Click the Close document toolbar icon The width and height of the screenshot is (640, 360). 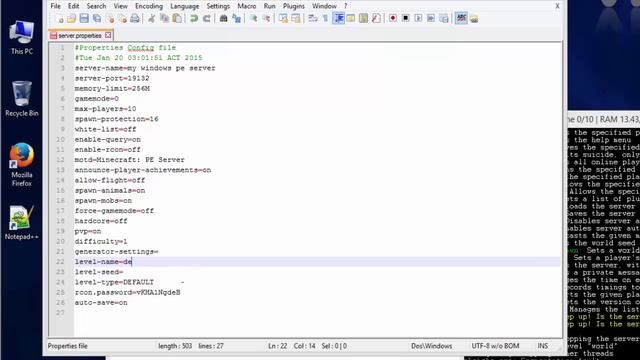tap(110, 18)
